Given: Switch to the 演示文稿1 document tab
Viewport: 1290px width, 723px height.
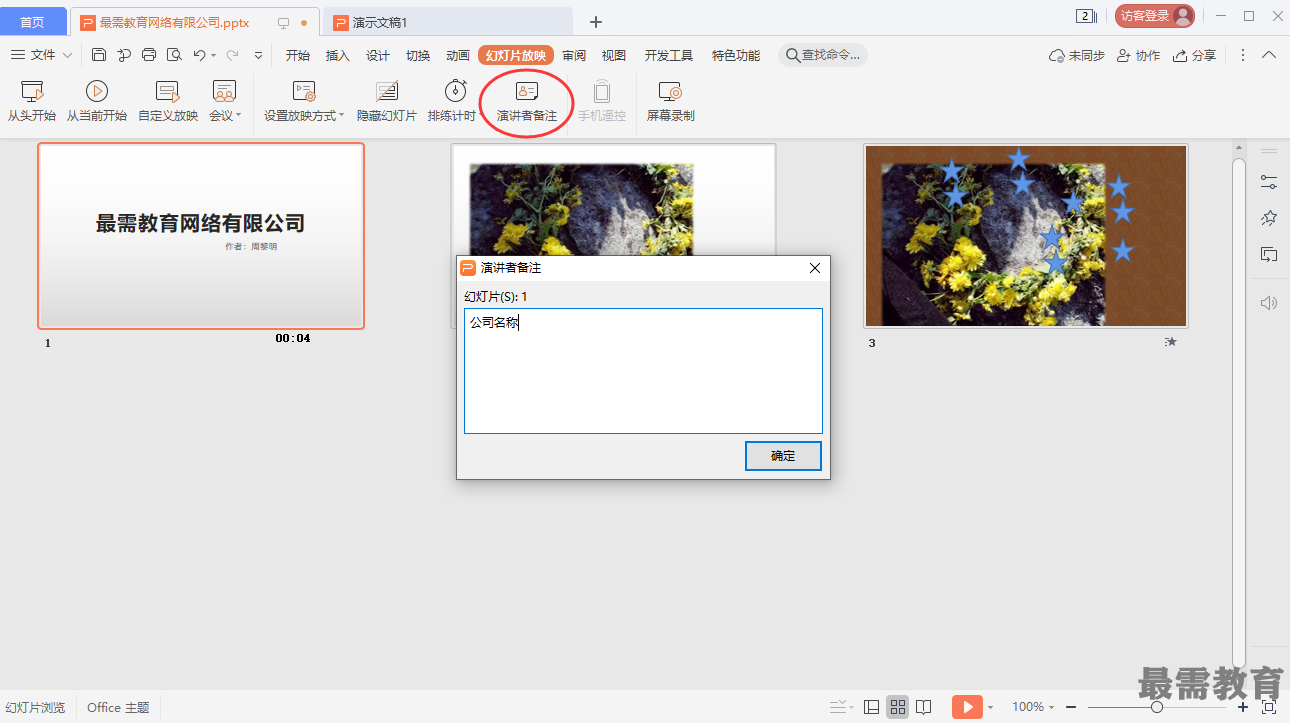Looking at the screenshot, I should [447, 21].
